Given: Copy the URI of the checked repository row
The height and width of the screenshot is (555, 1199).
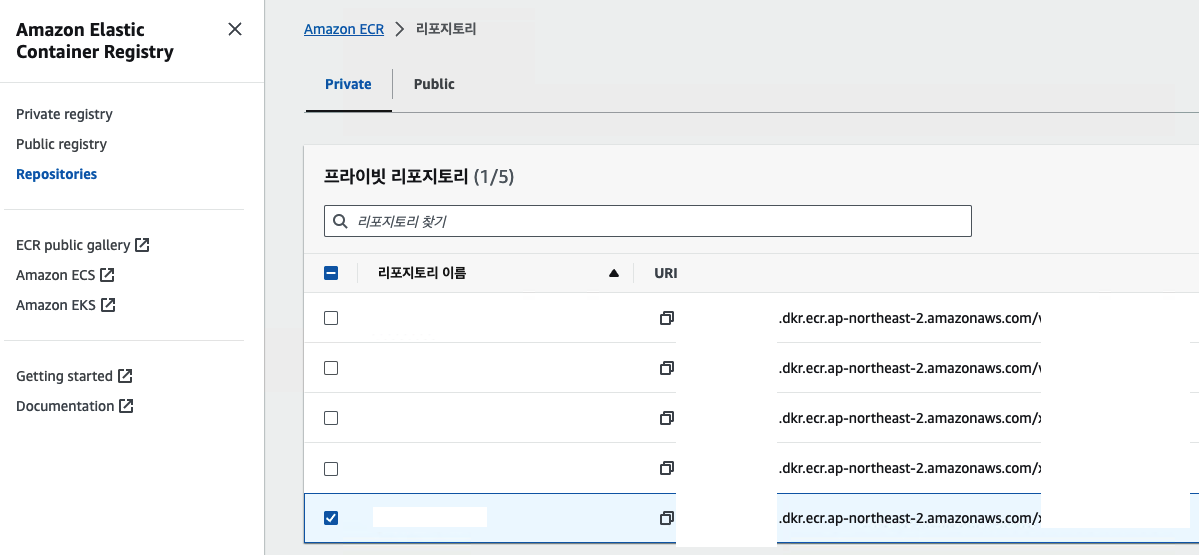Looking at the screenshot, I should (667, 518).
